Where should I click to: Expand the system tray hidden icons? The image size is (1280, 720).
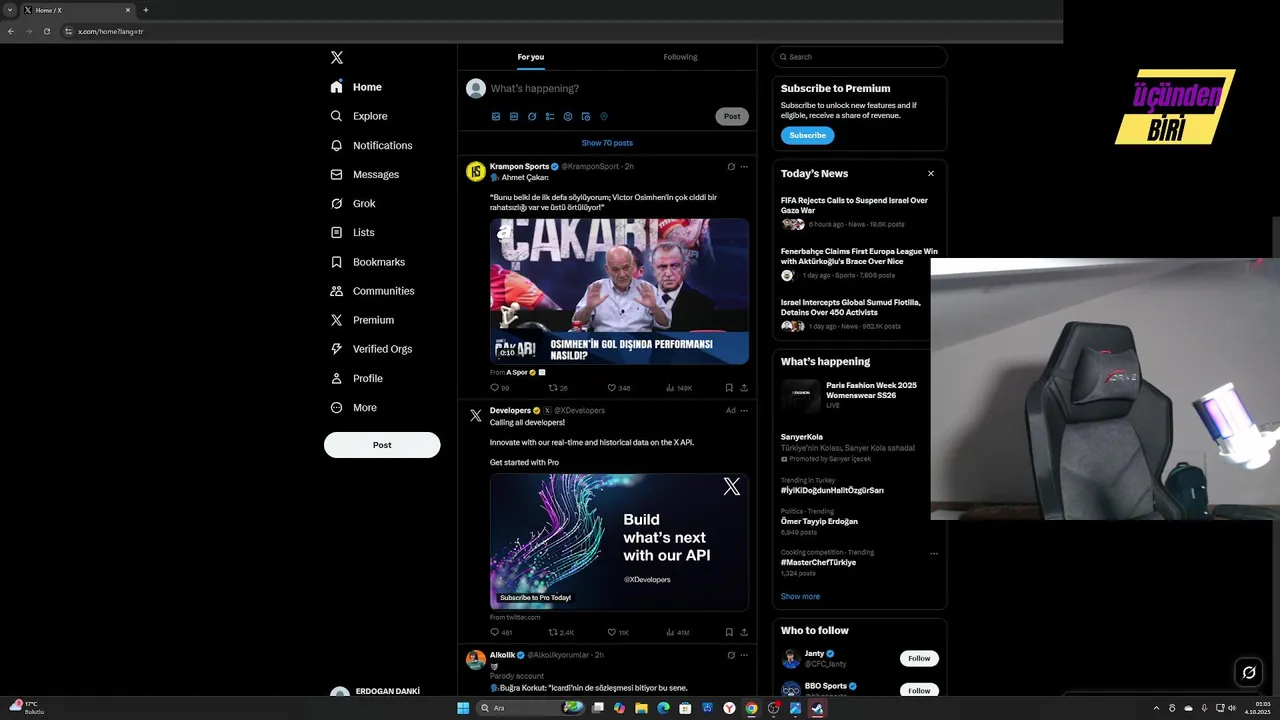1157,708
